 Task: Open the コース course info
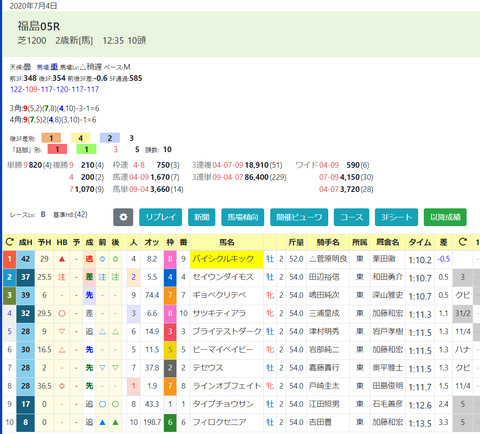(x=351, y=217)
